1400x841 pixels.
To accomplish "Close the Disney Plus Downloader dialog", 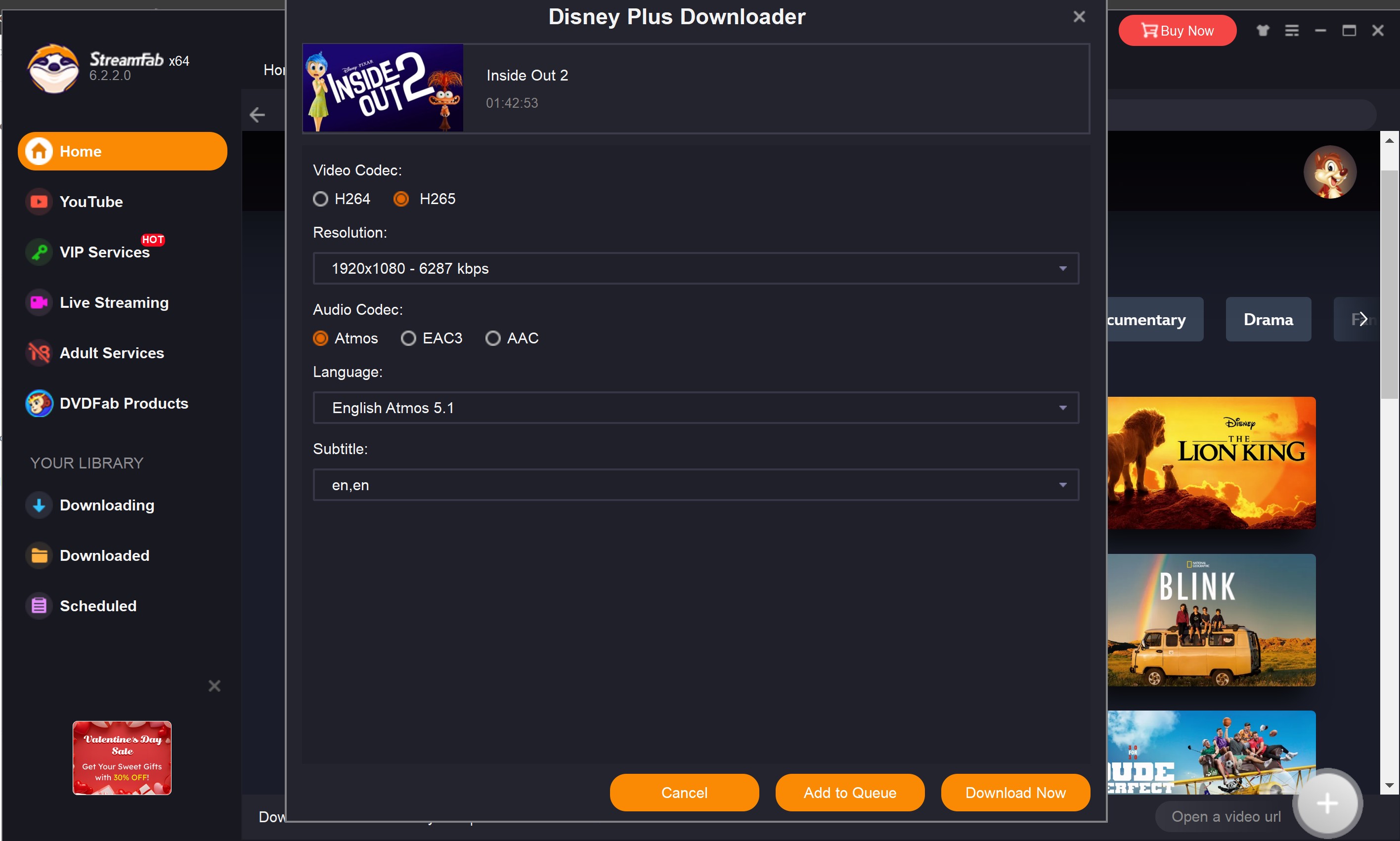I will pyautogui.click(x=1079, y=17).
